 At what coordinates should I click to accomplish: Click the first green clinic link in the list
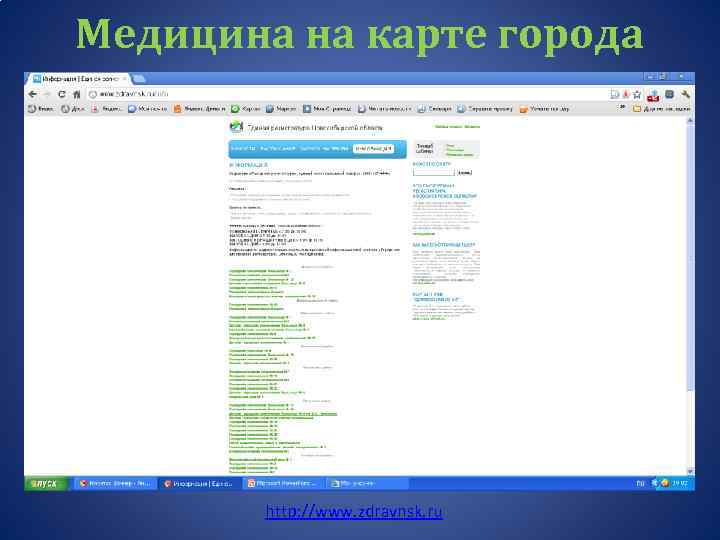[259, 271]
